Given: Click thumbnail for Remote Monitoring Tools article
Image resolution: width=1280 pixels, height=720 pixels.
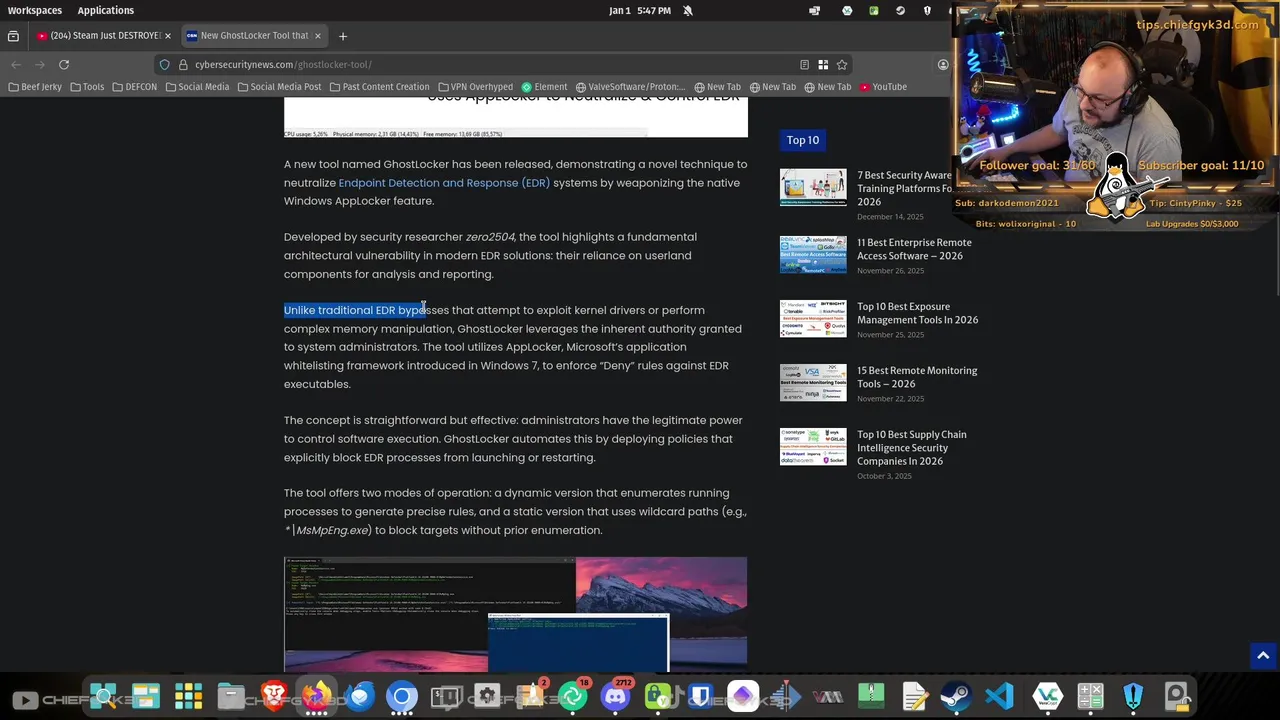Looking at the screenshot, I should click(x=813, y=382).
